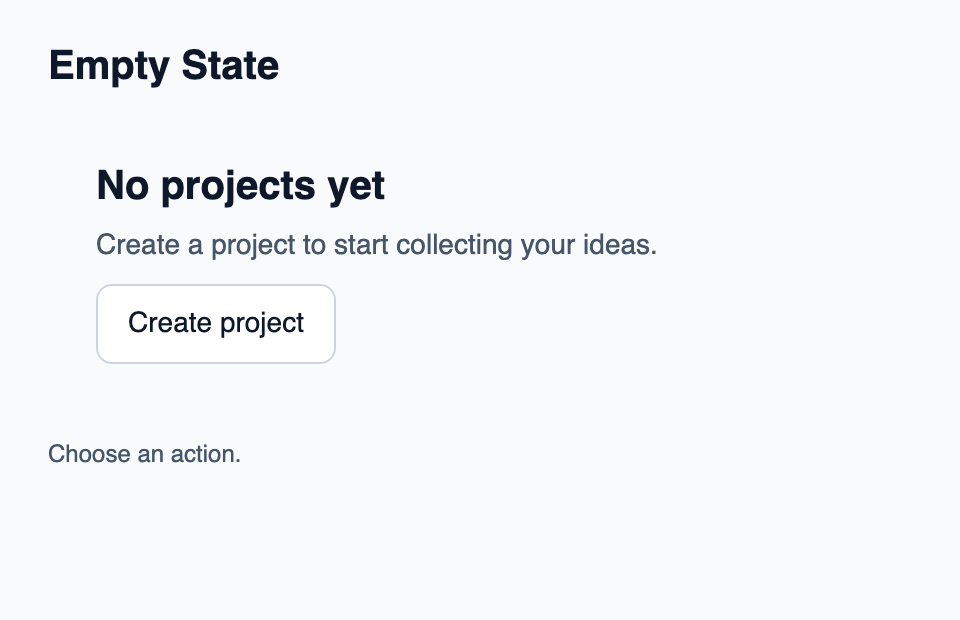Click the word 'start' in the description

pyautogui.click(x=361, y=245)
